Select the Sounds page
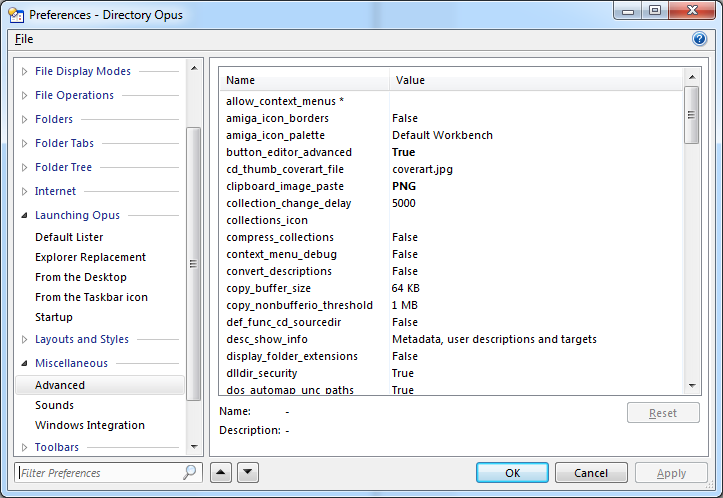723x498 pixels. point(54,405)
